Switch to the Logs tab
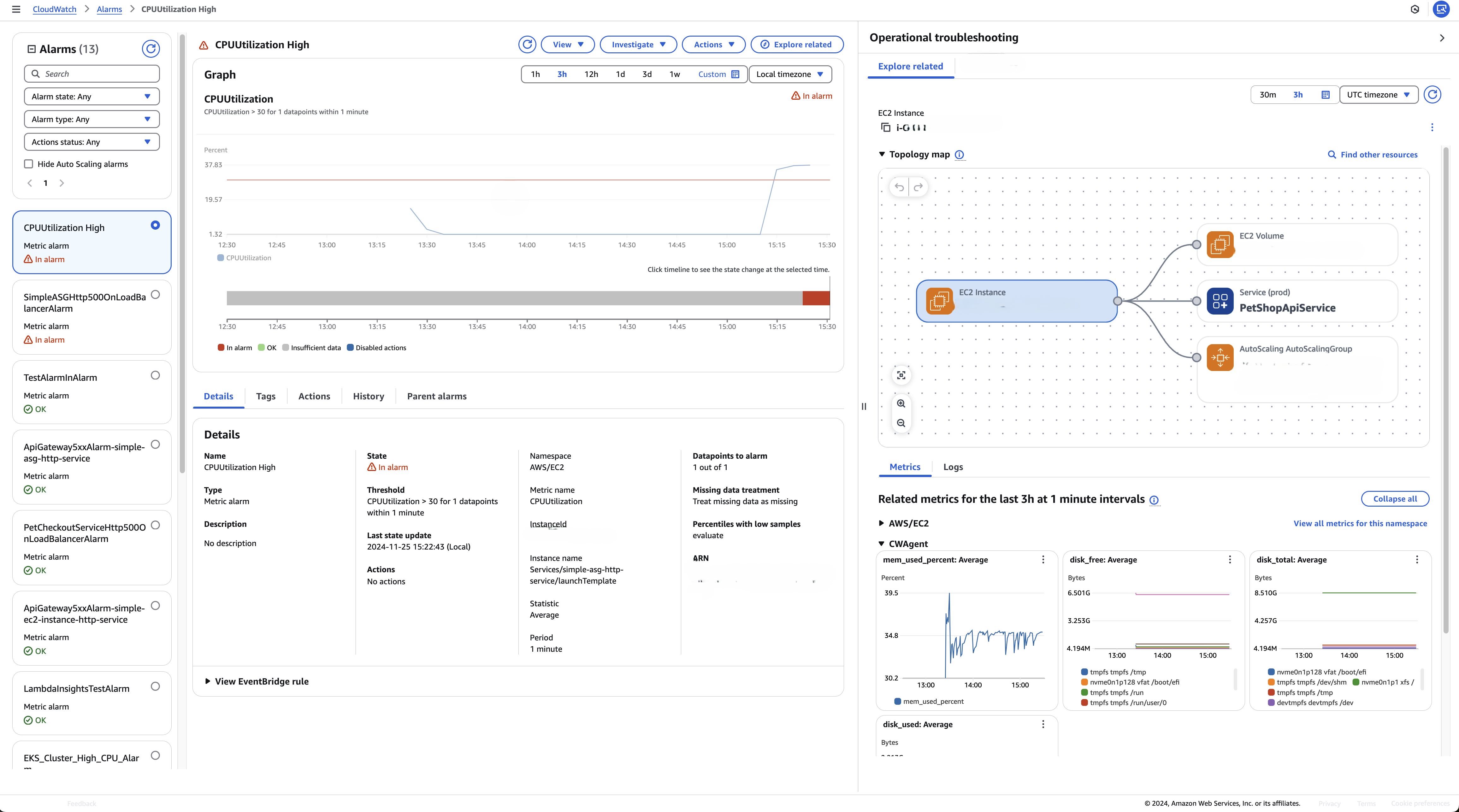 953,467
